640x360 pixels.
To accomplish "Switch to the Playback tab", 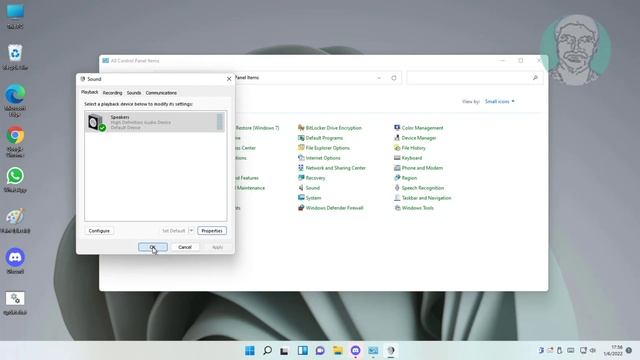I will click(89, 92).
